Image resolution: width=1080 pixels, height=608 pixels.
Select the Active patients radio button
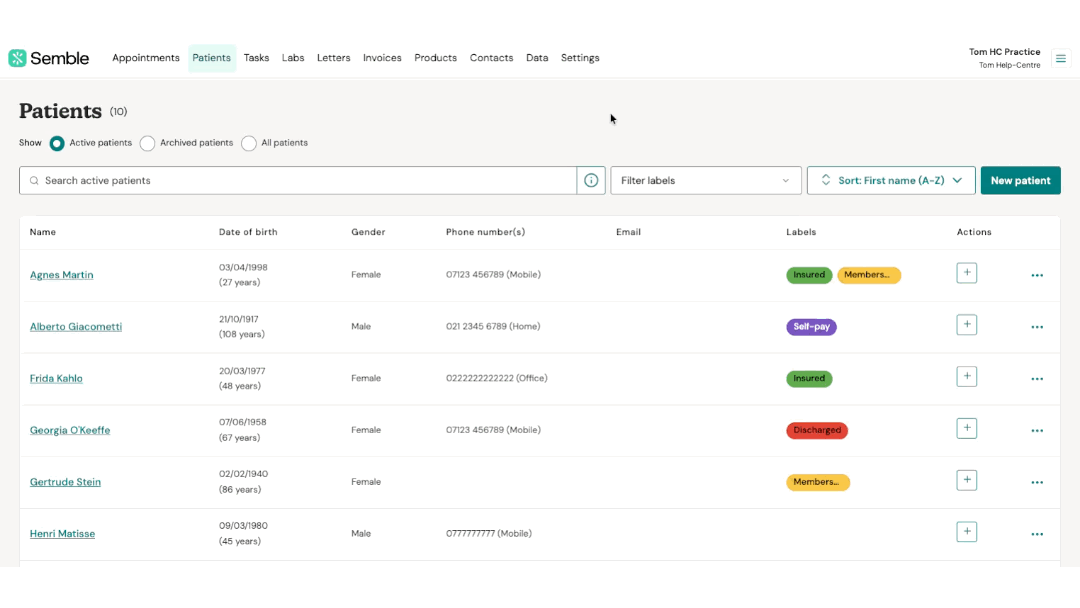click(57, 143)
